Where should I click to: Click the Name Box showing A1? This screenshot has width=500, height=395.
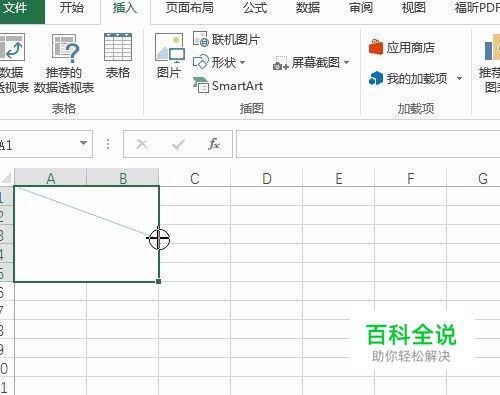pyautogui.click(x=38, y=144)
